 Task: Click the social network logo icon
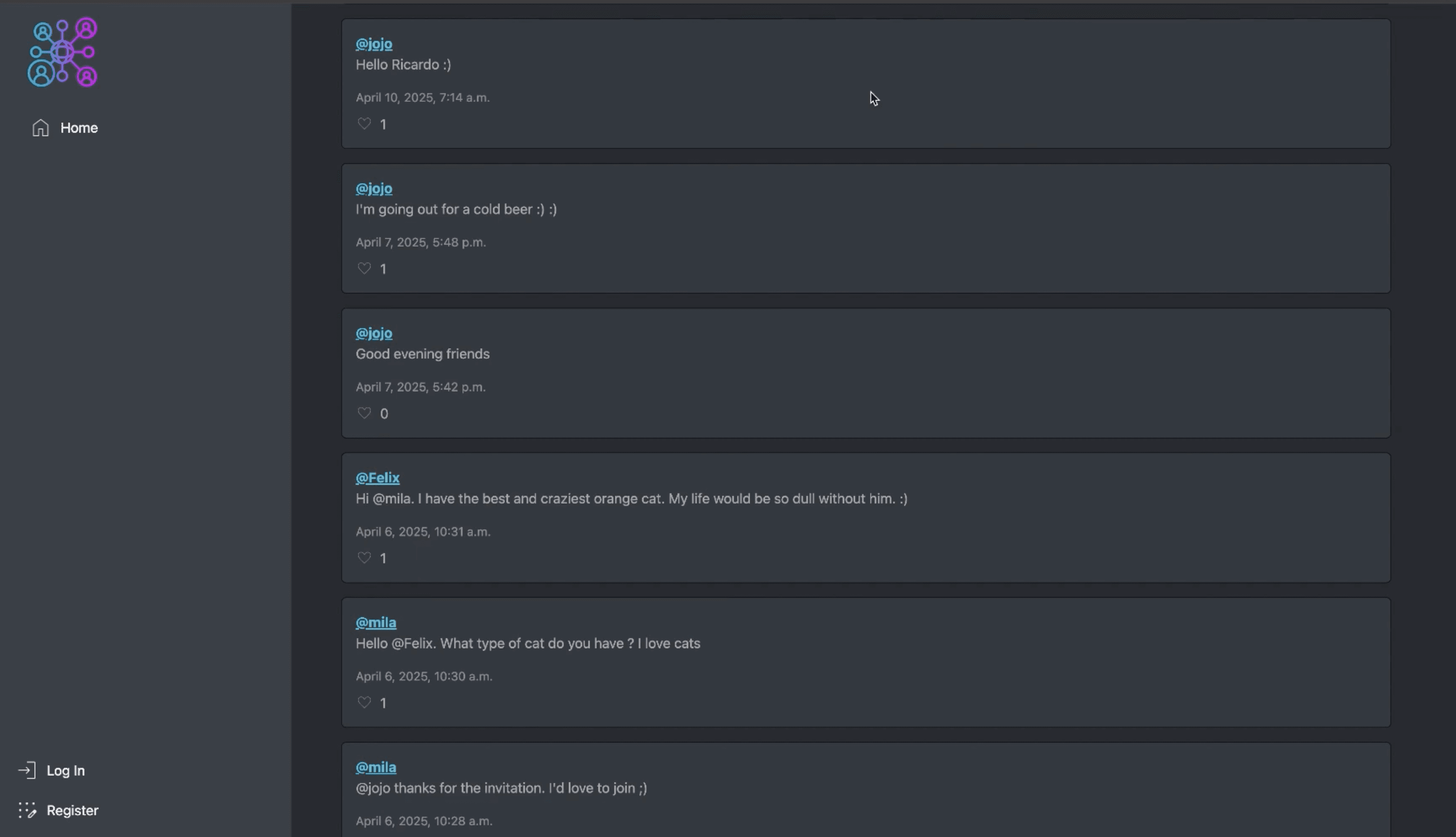pos(62,52)
